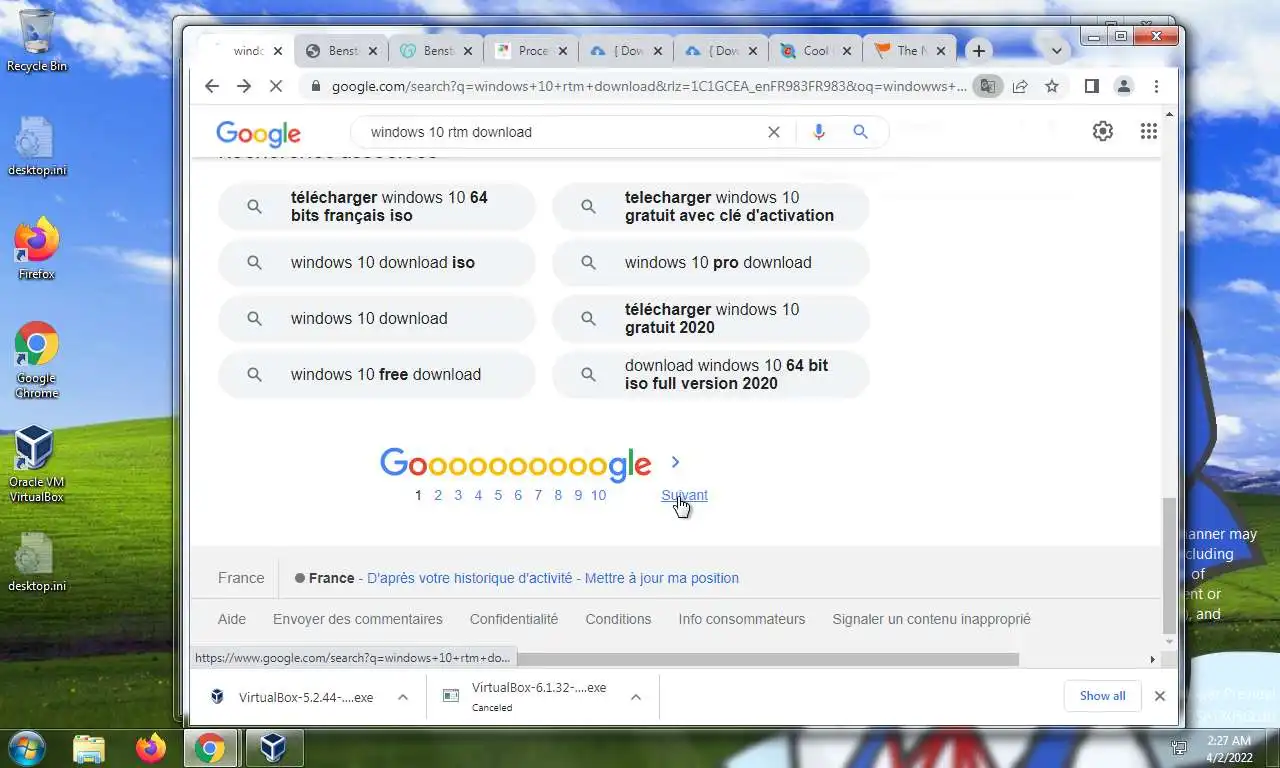
Task: Select the plain windows 10 download suggestion
Action: 377,318
